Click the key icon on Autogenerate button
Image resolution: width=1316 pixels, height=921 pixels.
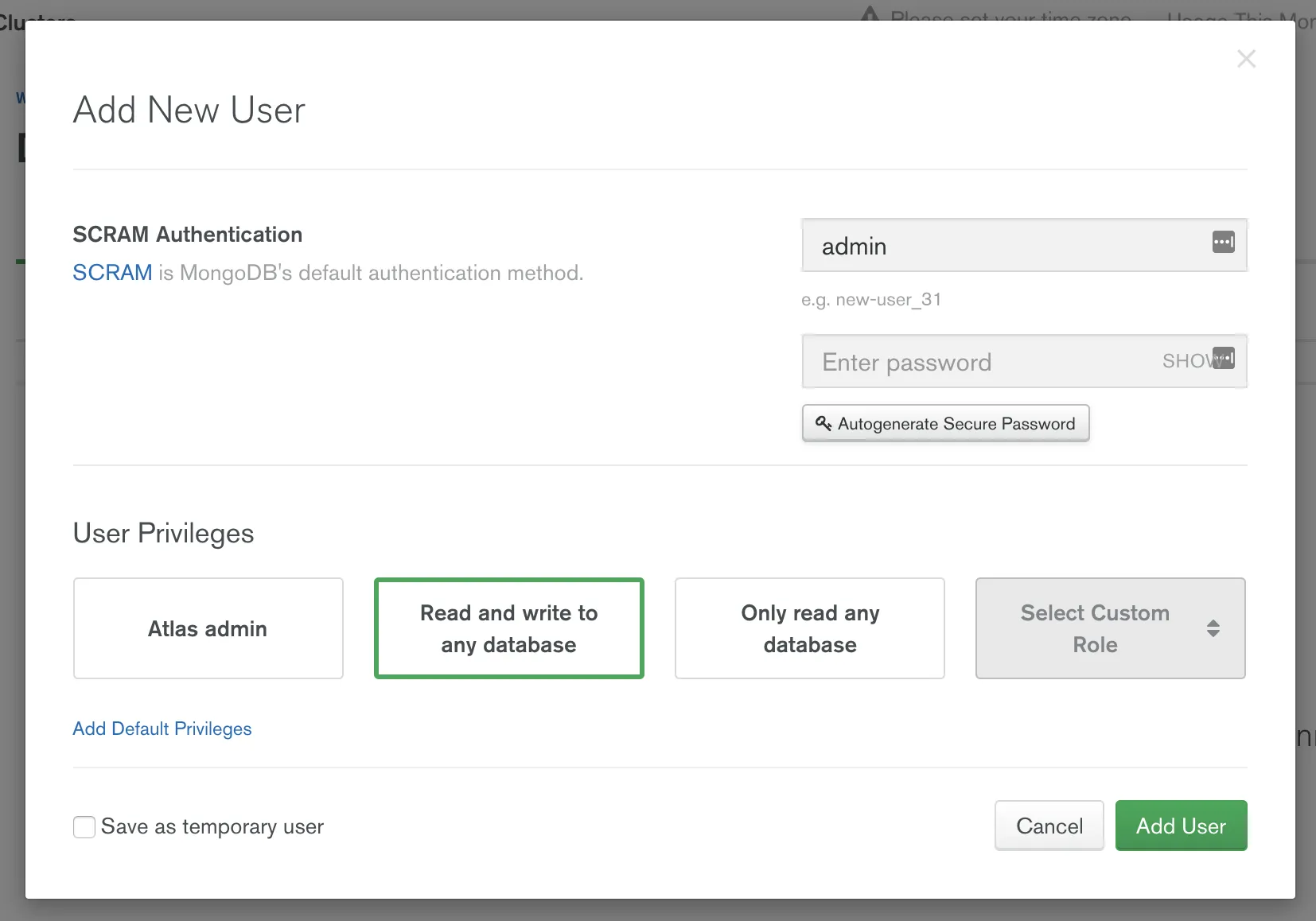point(823,423)
